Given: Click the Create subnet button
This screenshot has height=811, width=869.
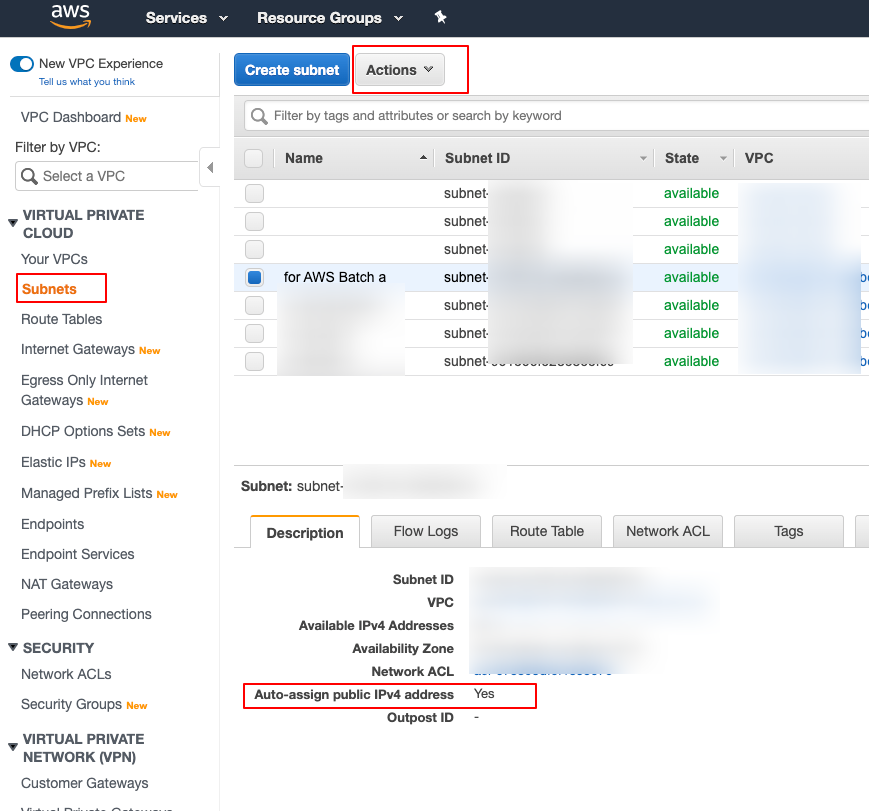Looking at the screenshot, I should [292, 70].
